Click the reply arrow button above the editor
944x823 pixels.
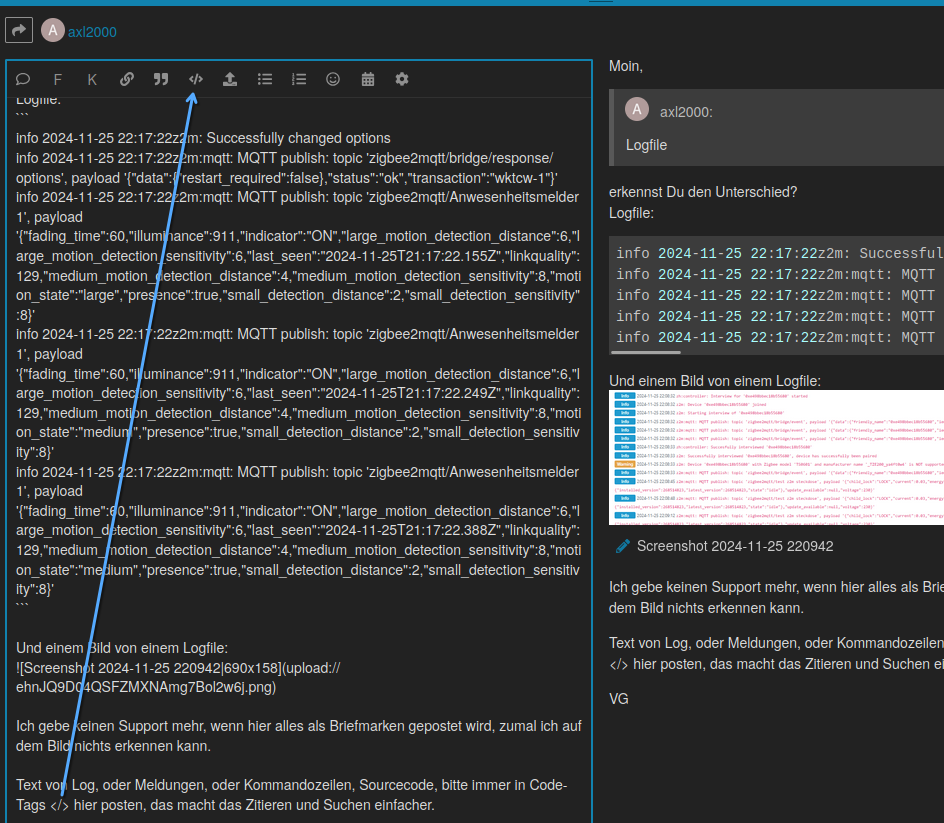pos(19,31)
